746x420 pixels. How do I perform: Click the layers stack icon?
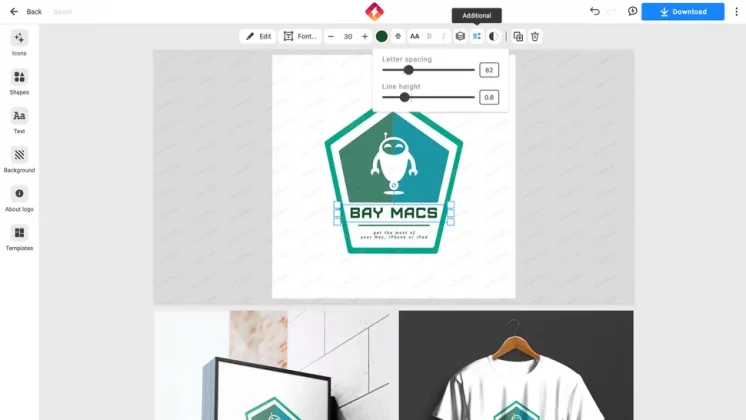click(460, 36)
